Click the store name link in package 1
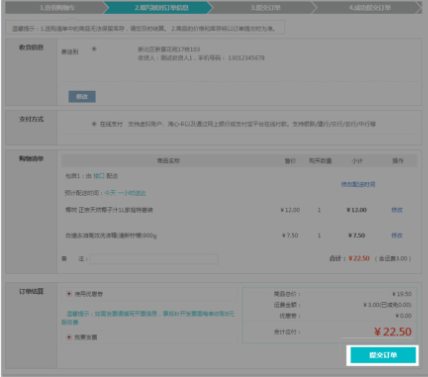Viewport: 428px width, 377px height. [99, 176]
